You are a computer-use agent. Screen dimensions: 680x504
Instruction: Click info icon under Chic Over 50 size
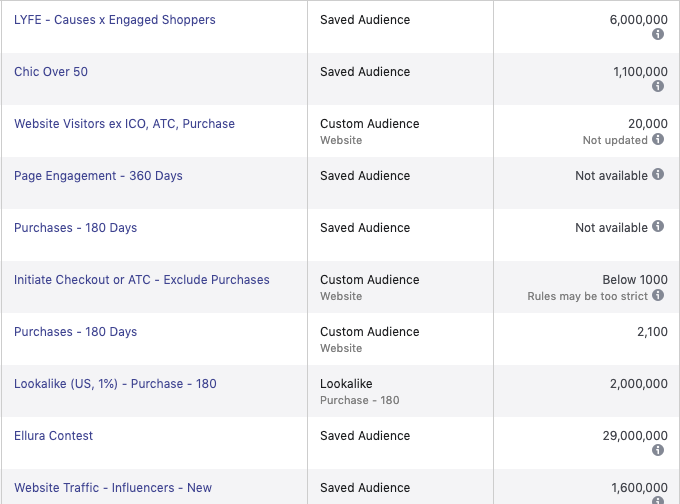658,86
